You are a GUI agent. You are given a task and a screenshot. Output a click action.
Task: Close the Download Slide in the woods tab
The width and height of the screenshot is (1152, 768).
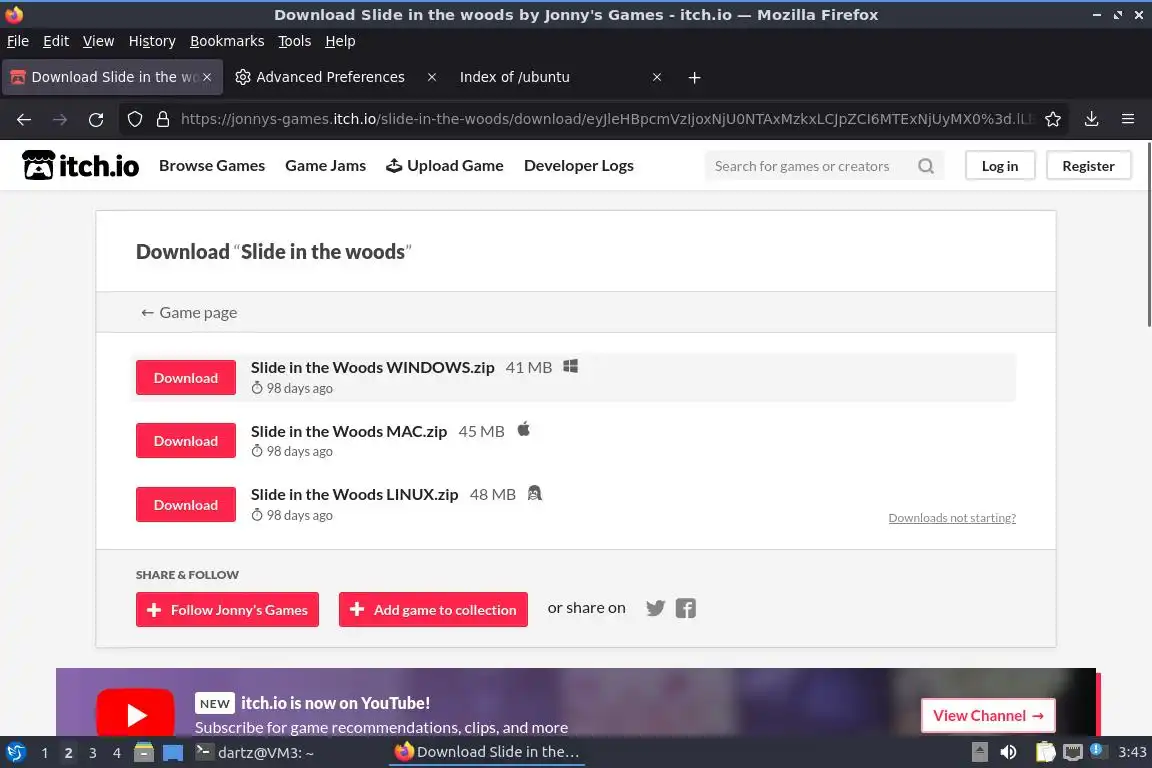click(207, 77)
